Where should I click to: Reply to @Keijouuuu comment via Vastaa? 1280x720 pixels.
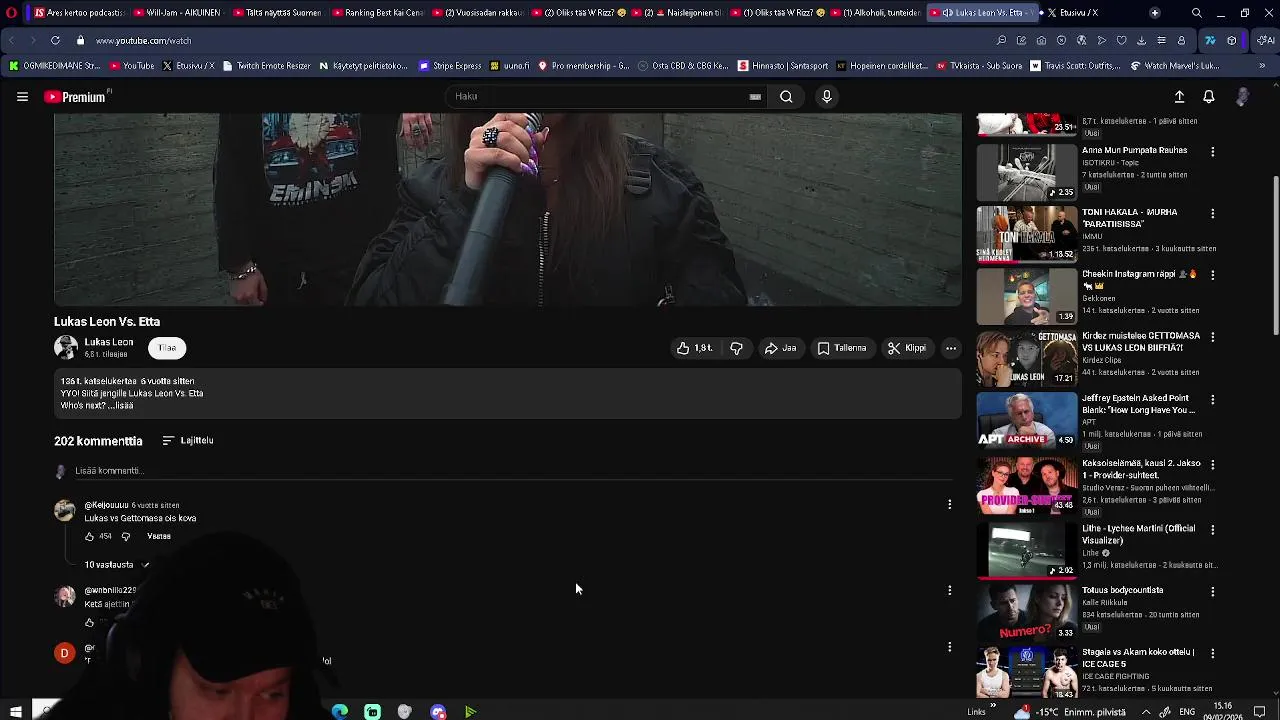tap(159, 536)
